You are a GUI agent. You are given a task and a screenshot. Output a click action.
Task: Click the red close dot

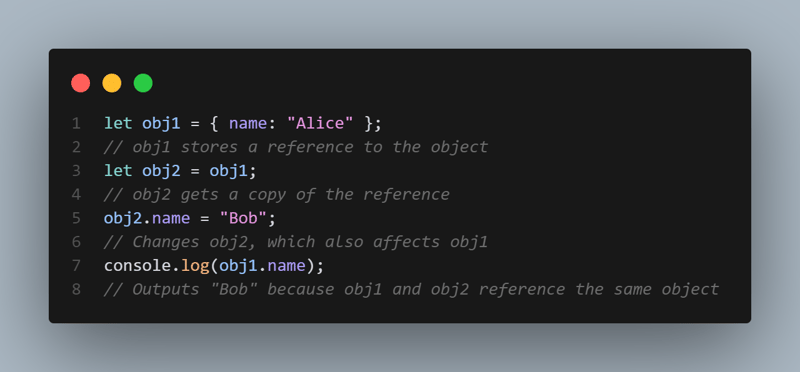(x=81, y=83)
